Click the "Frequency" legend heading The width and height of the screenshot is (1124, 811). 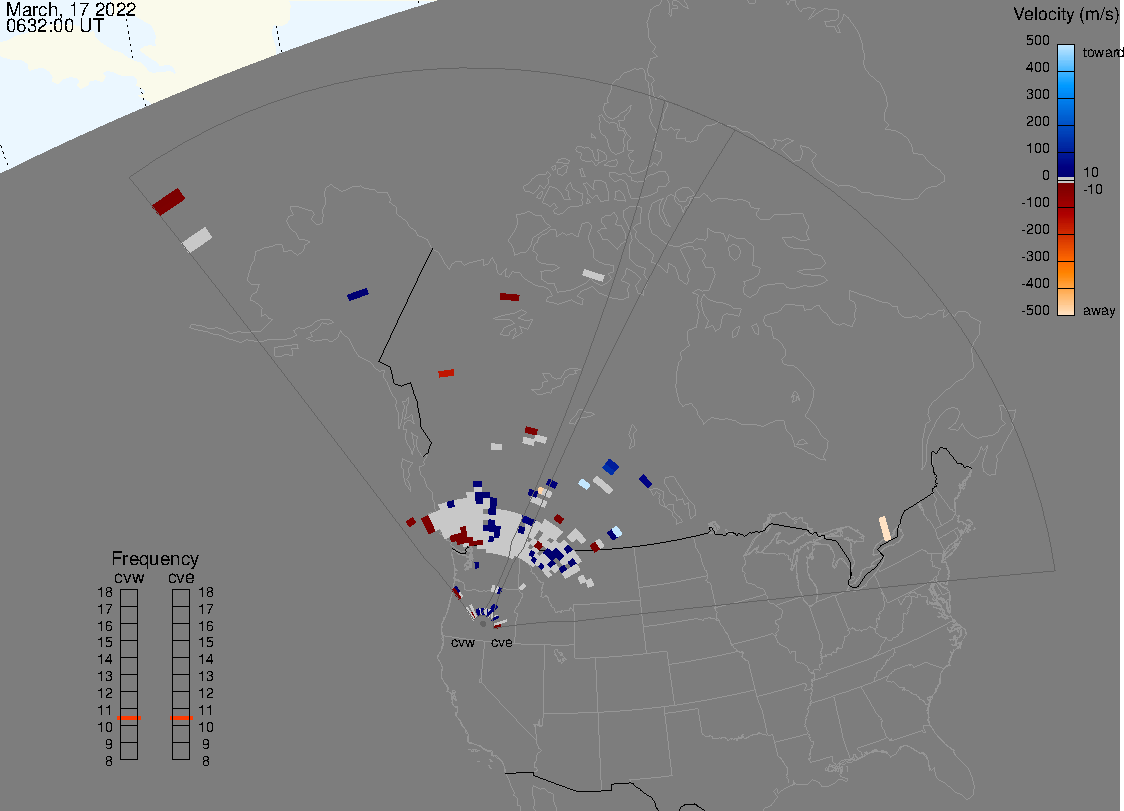point(155,559)
